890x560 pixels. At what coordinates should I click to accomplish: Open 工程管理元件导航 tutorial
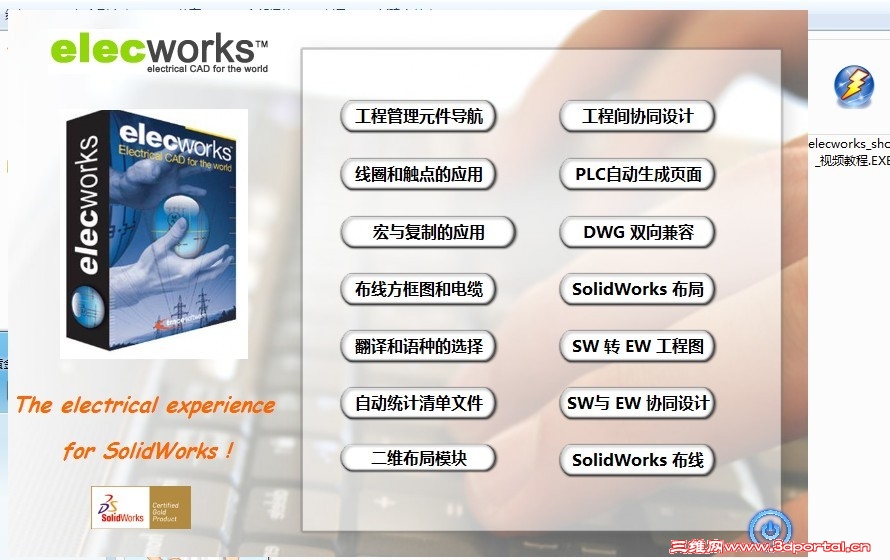pos(418,116)
